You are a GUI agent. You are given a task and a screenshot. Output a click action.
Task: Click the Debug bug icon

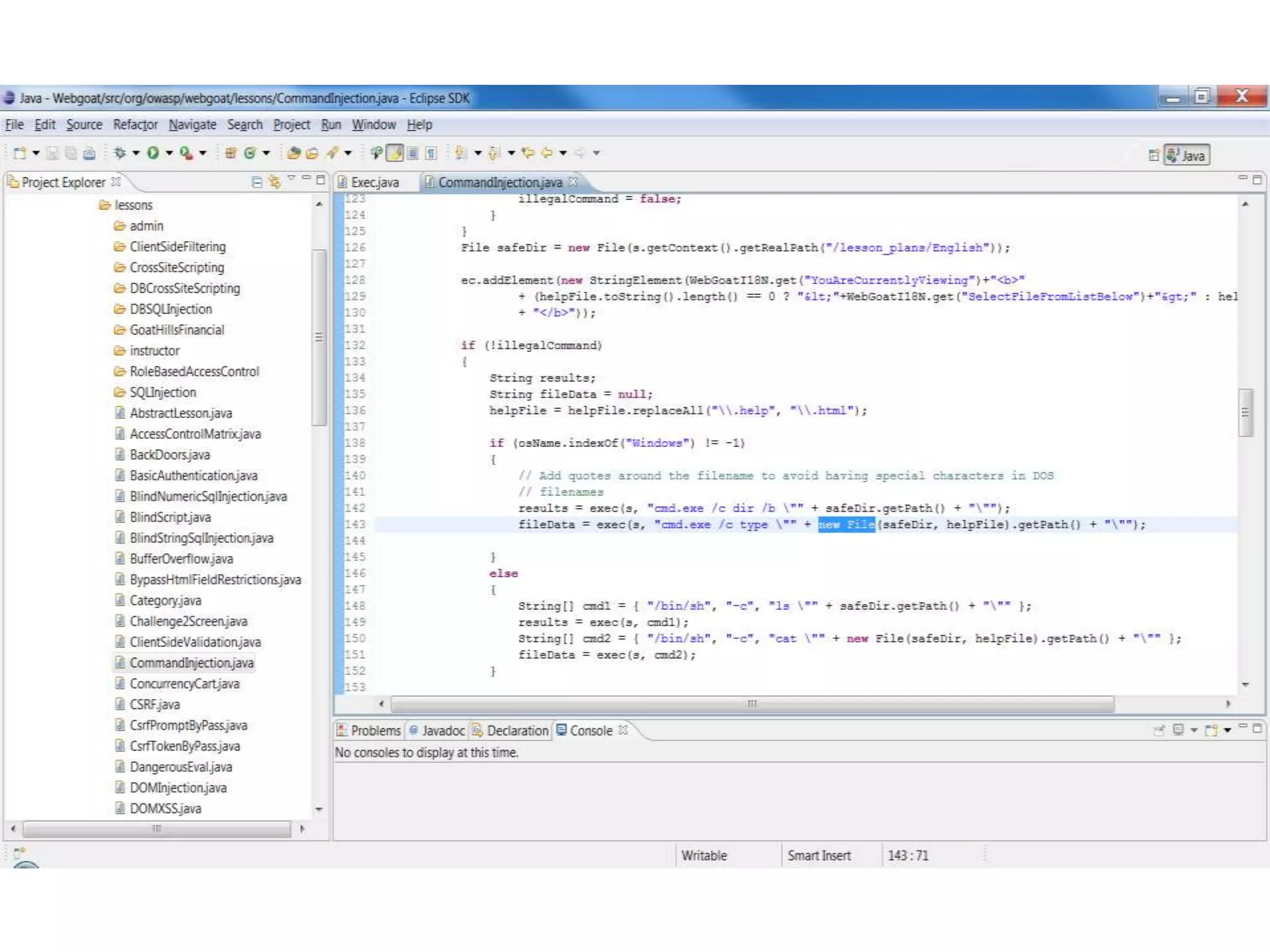[120, 152]
